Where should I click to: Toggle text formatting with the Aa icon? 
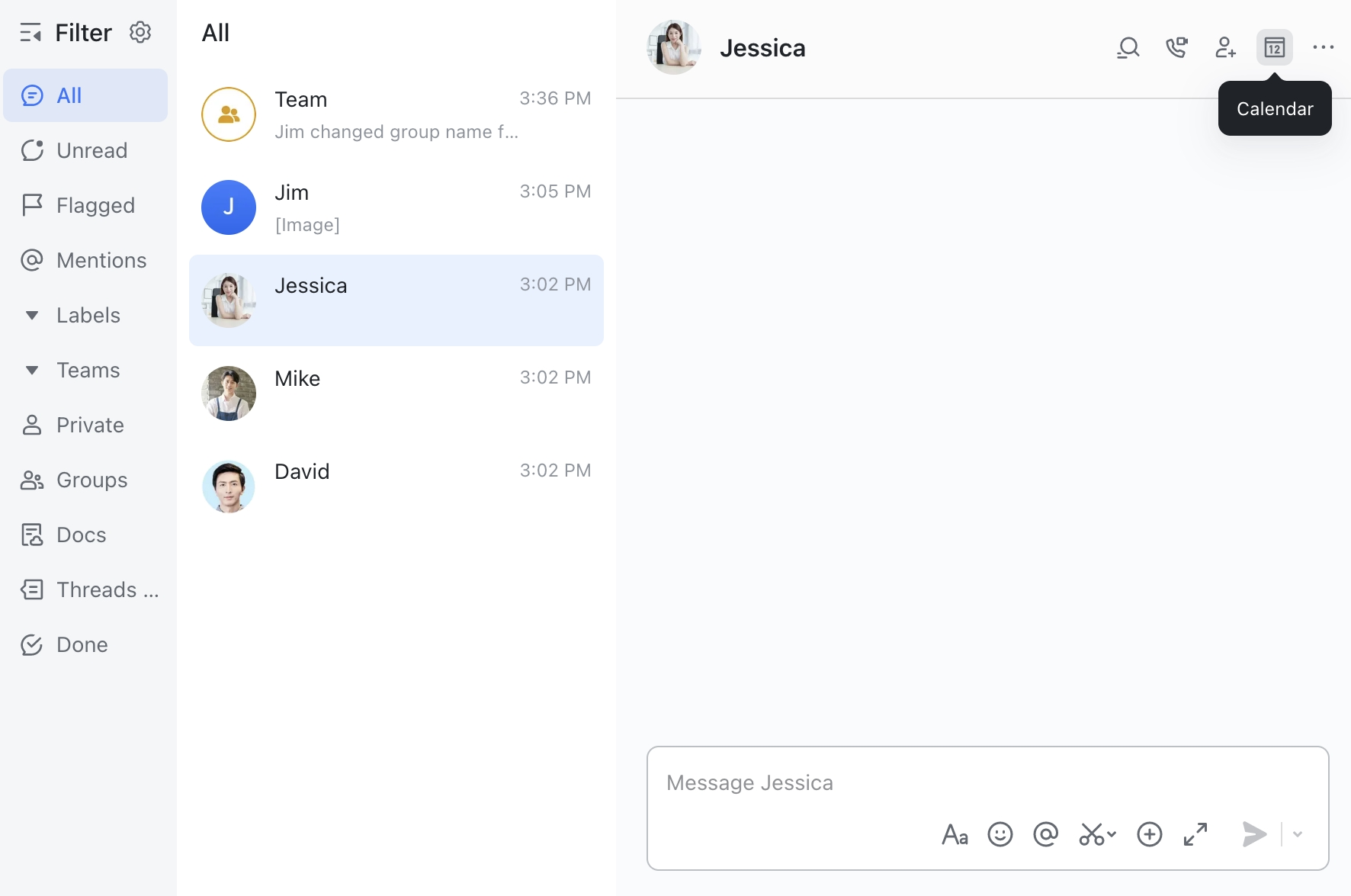[x=955, y=834]
